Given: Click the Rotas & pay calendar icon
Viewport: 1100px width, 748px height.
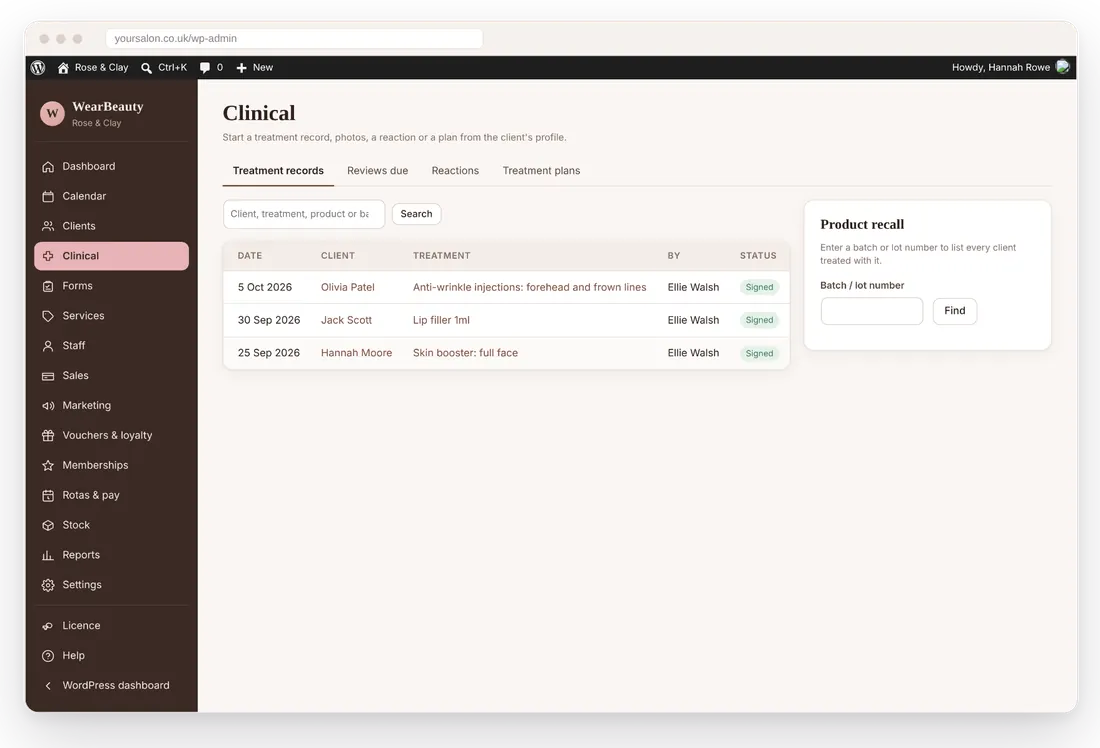Looking at the screenshot, I should (48, 495).
